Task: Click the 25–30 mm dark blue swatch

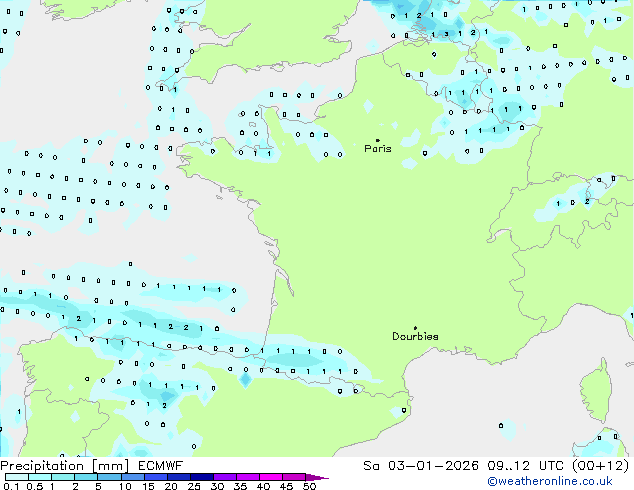Action: click(x=201, y=477)
